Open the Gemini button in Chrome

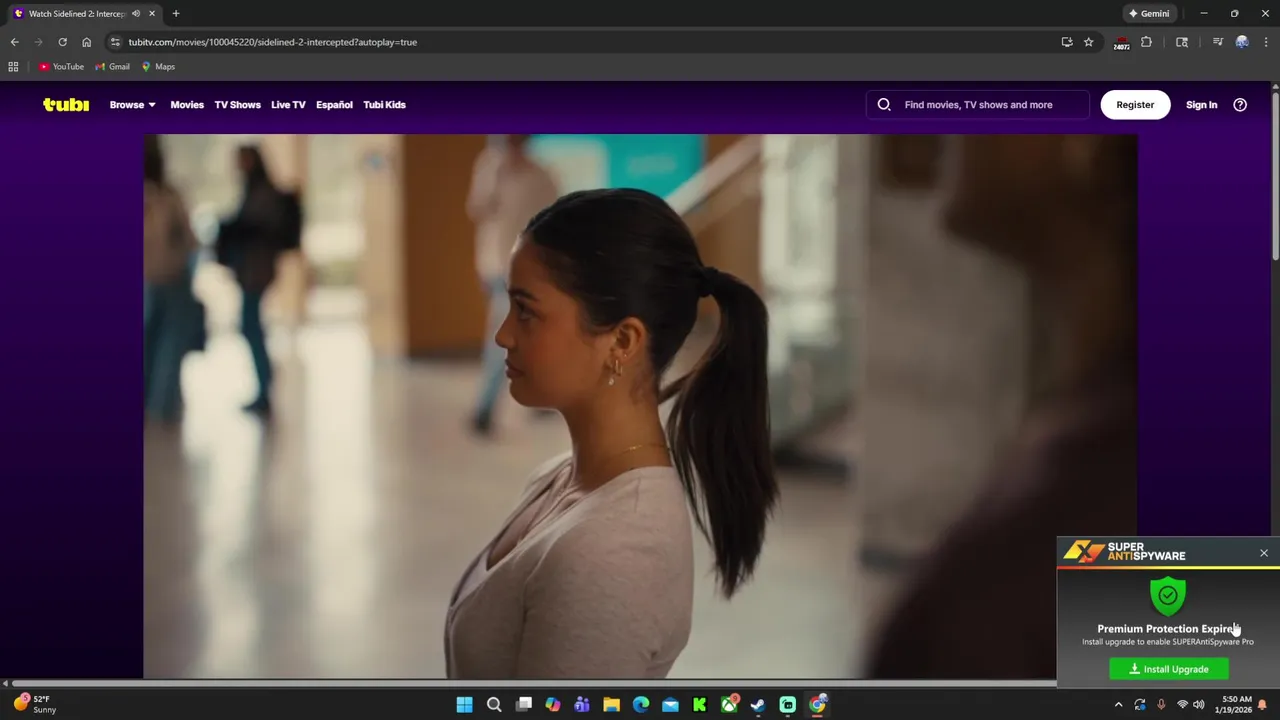1149,14
